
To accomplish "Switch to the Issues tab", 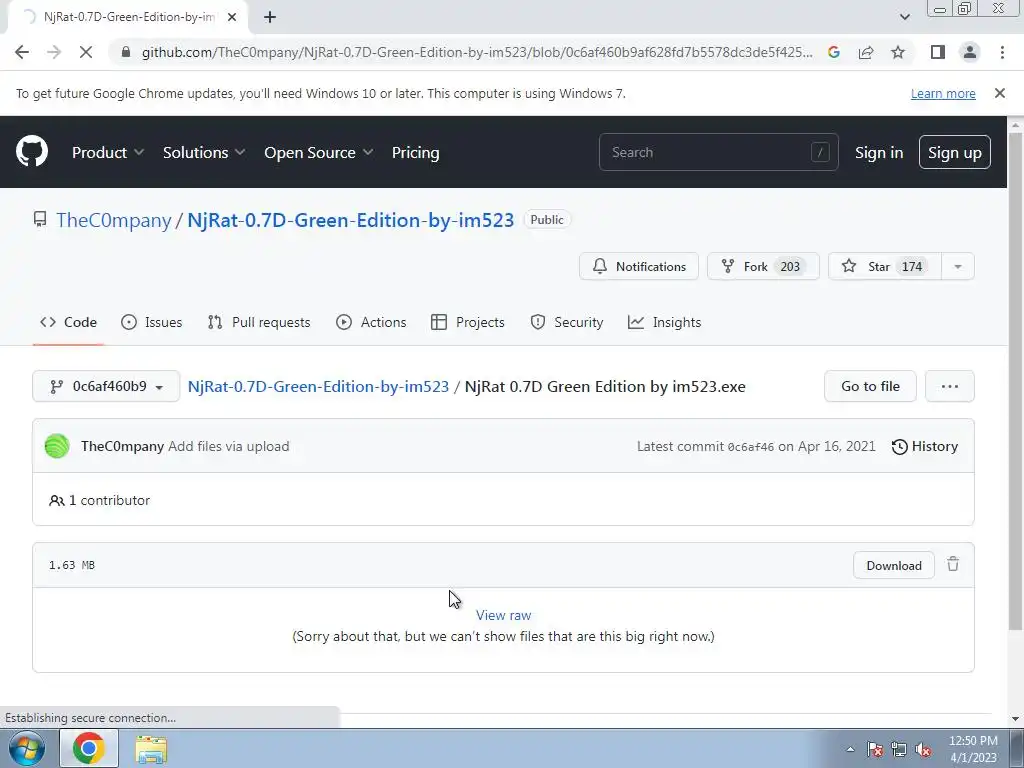I will 152,322.
